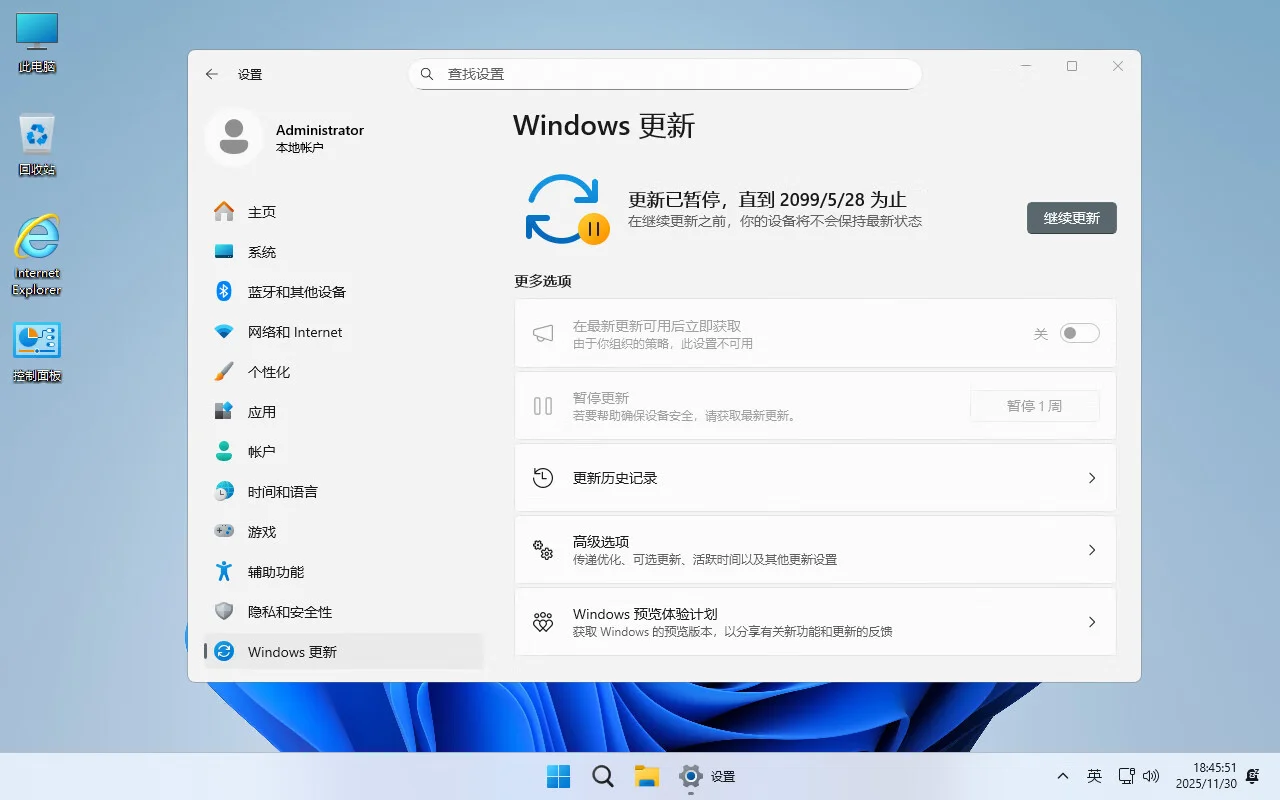Expand Advanced options settings

coord(815,549)
